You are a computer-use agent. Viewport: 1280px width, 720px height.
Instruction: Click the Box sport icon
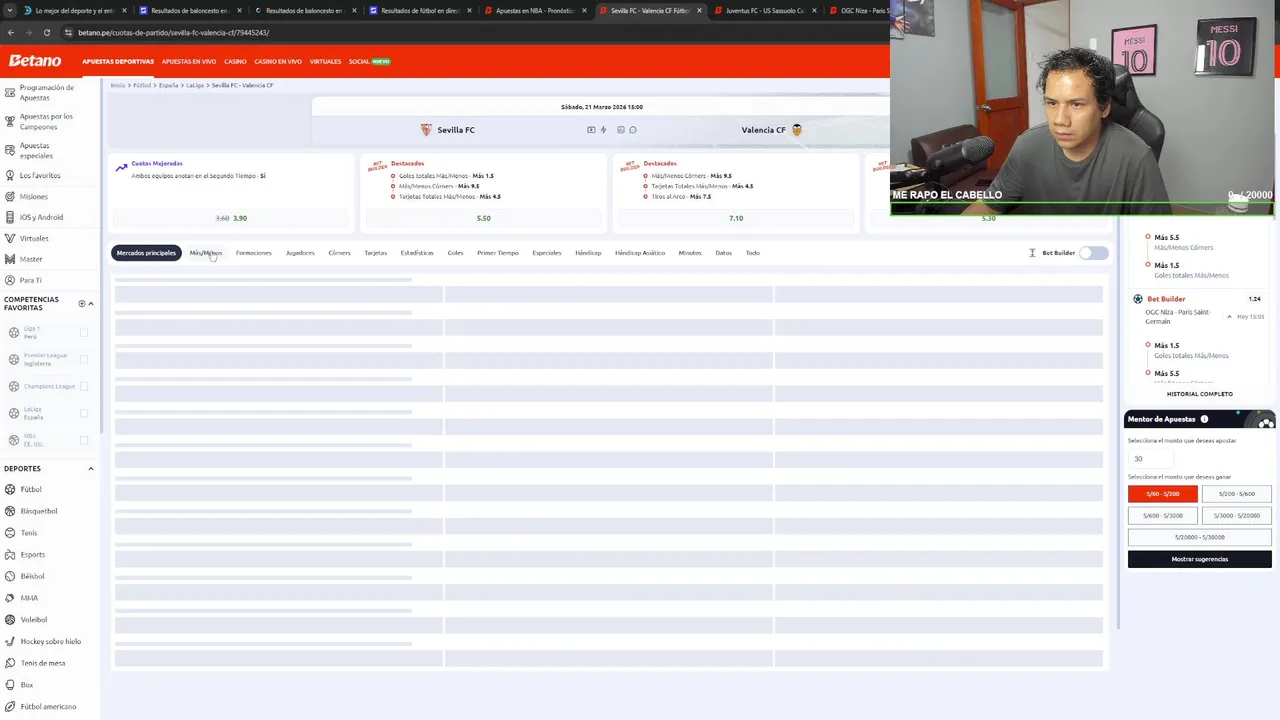coord(10,685)
